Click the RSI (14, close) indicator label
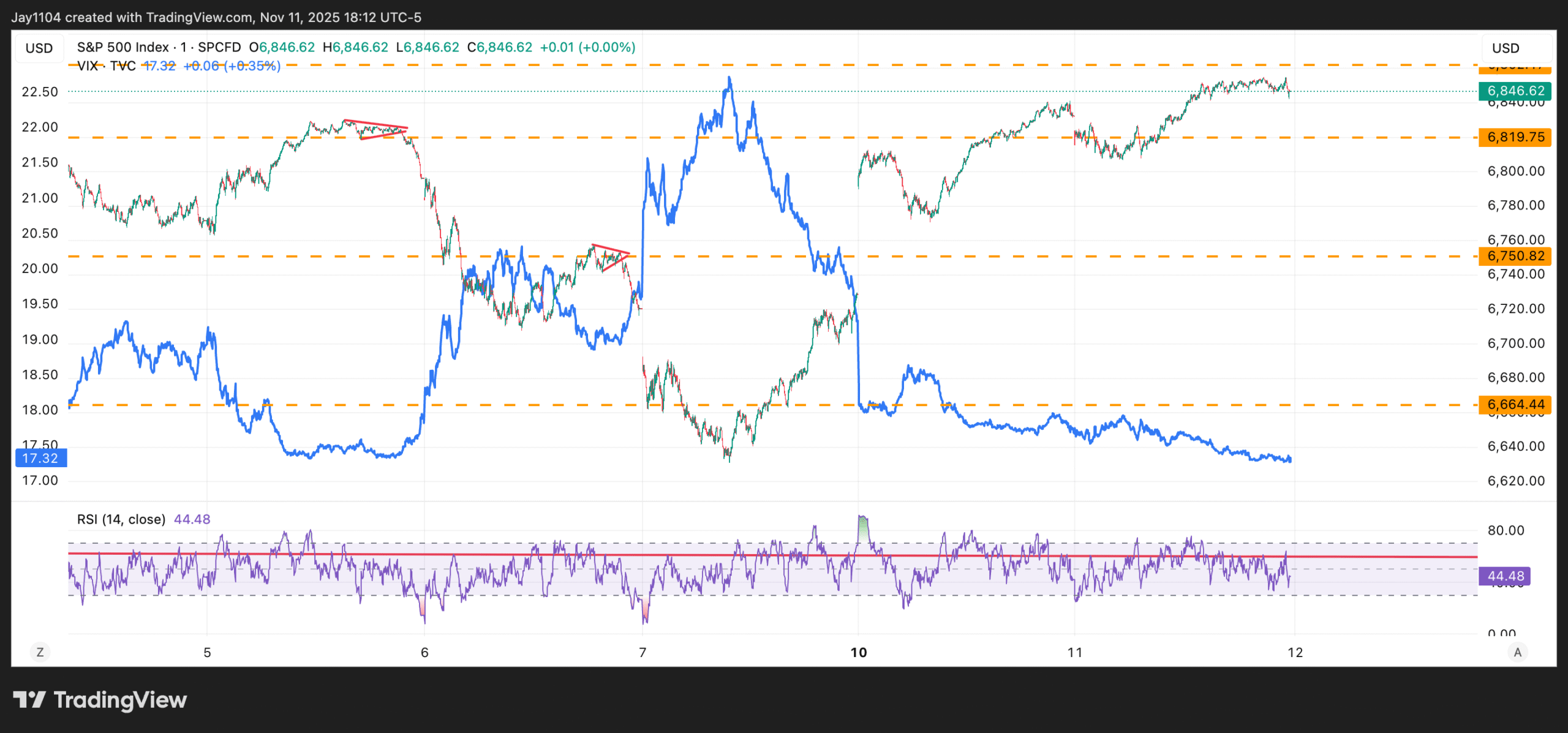1568x733 pixels. point(121,519)
